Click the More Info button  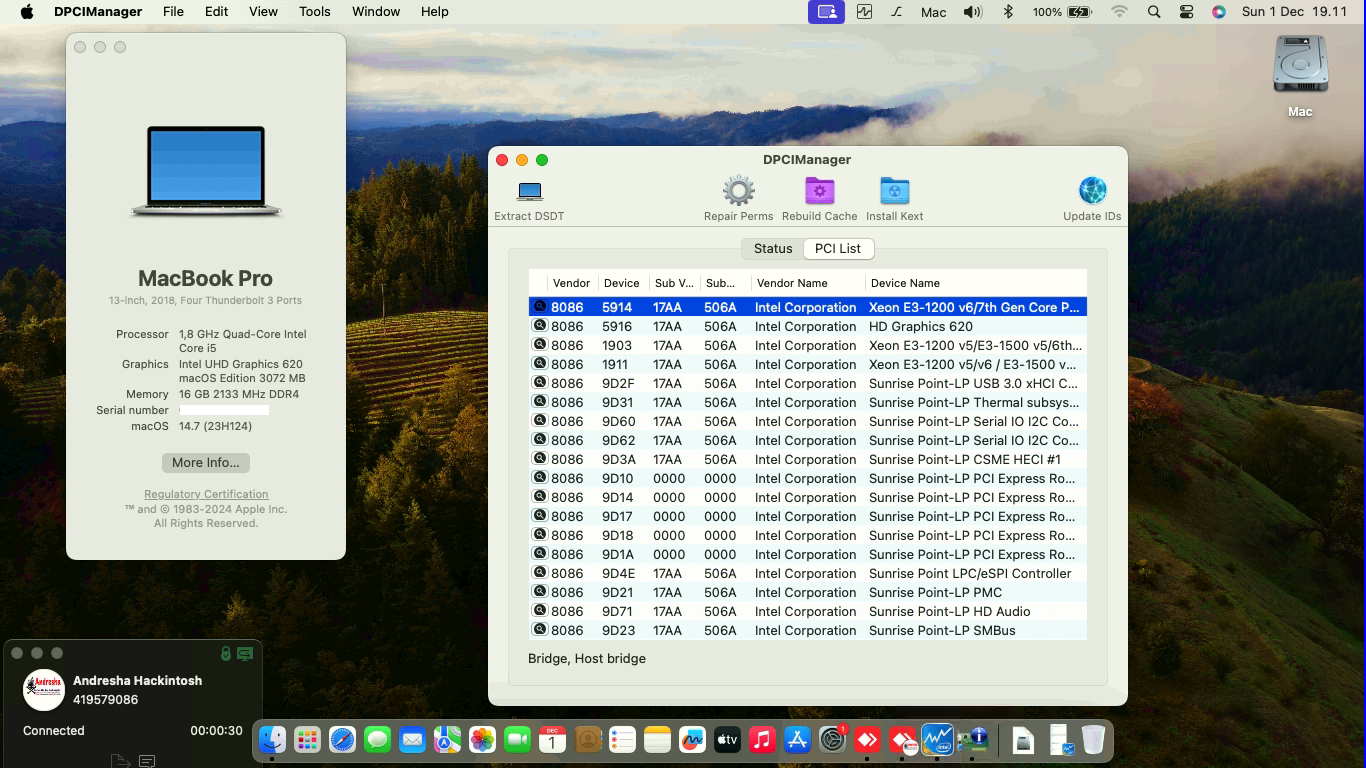tap(205, 462)
